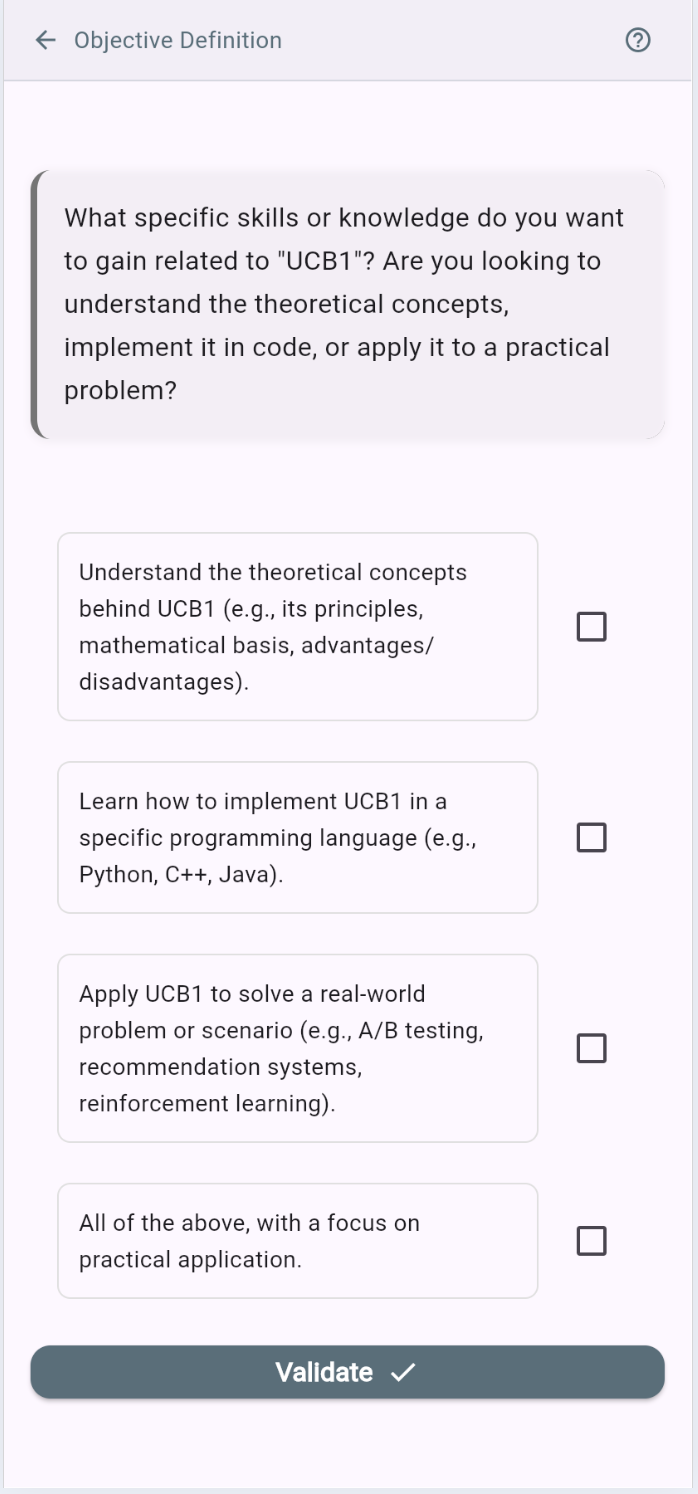The image size is (698, 1494).
Task: Select the 'Learn how to implement UCB1' card
Action: [298, 837]
